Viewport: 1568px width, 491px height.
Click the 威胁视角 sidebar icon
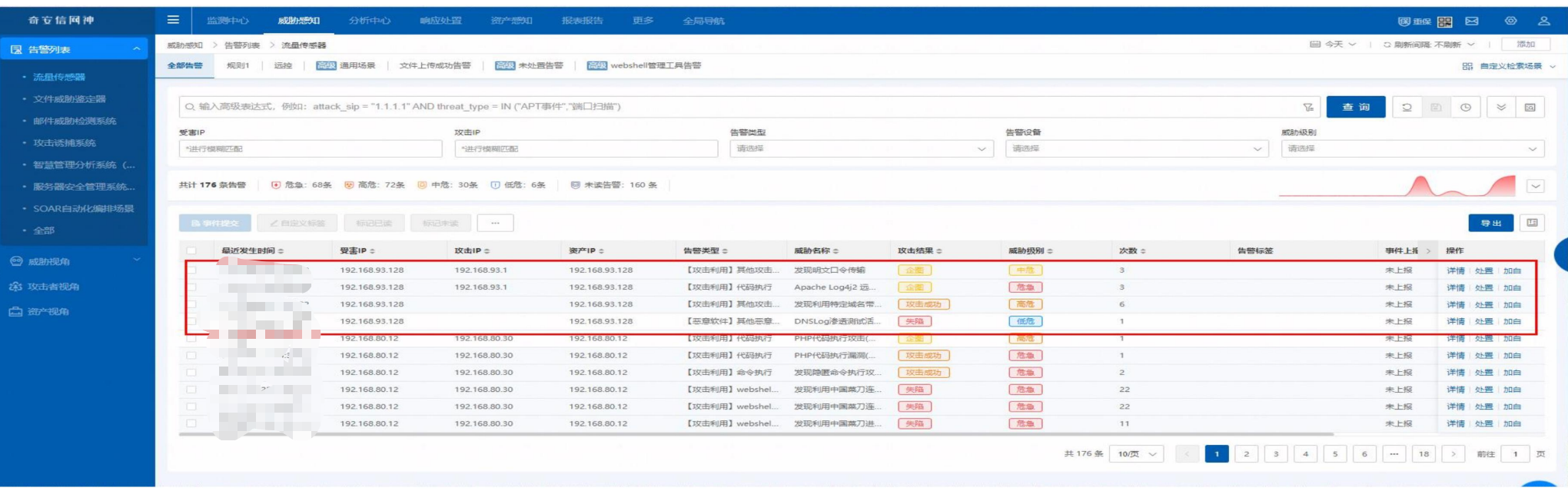pos(16,261)
